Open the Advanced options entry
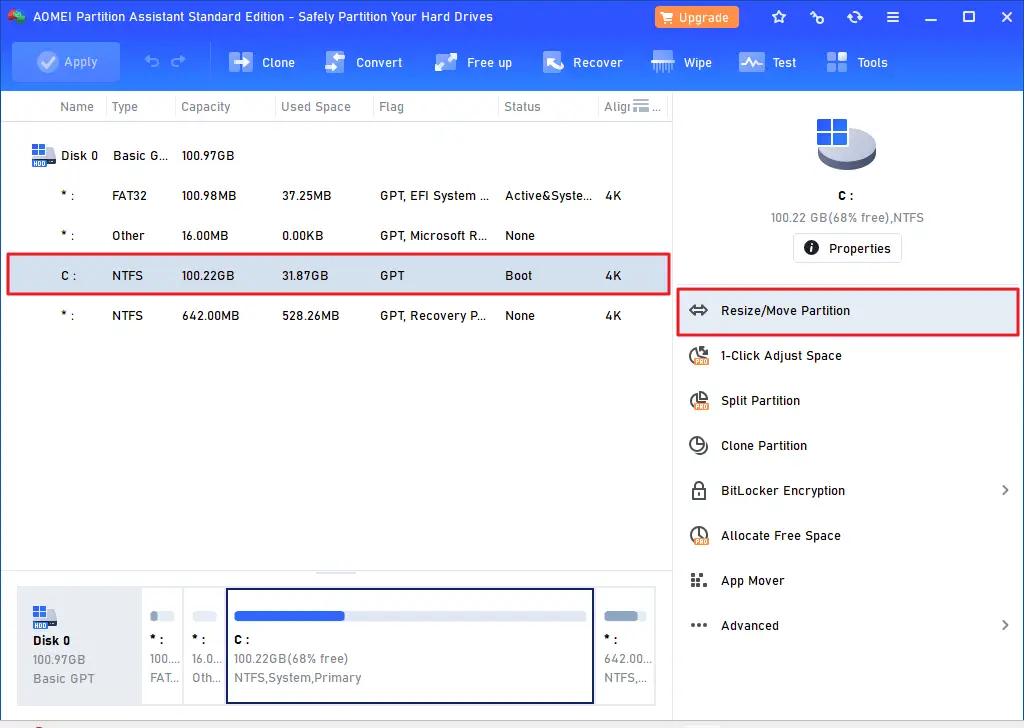This screenshot has width=1024, height=728. (x=848, y=625)
